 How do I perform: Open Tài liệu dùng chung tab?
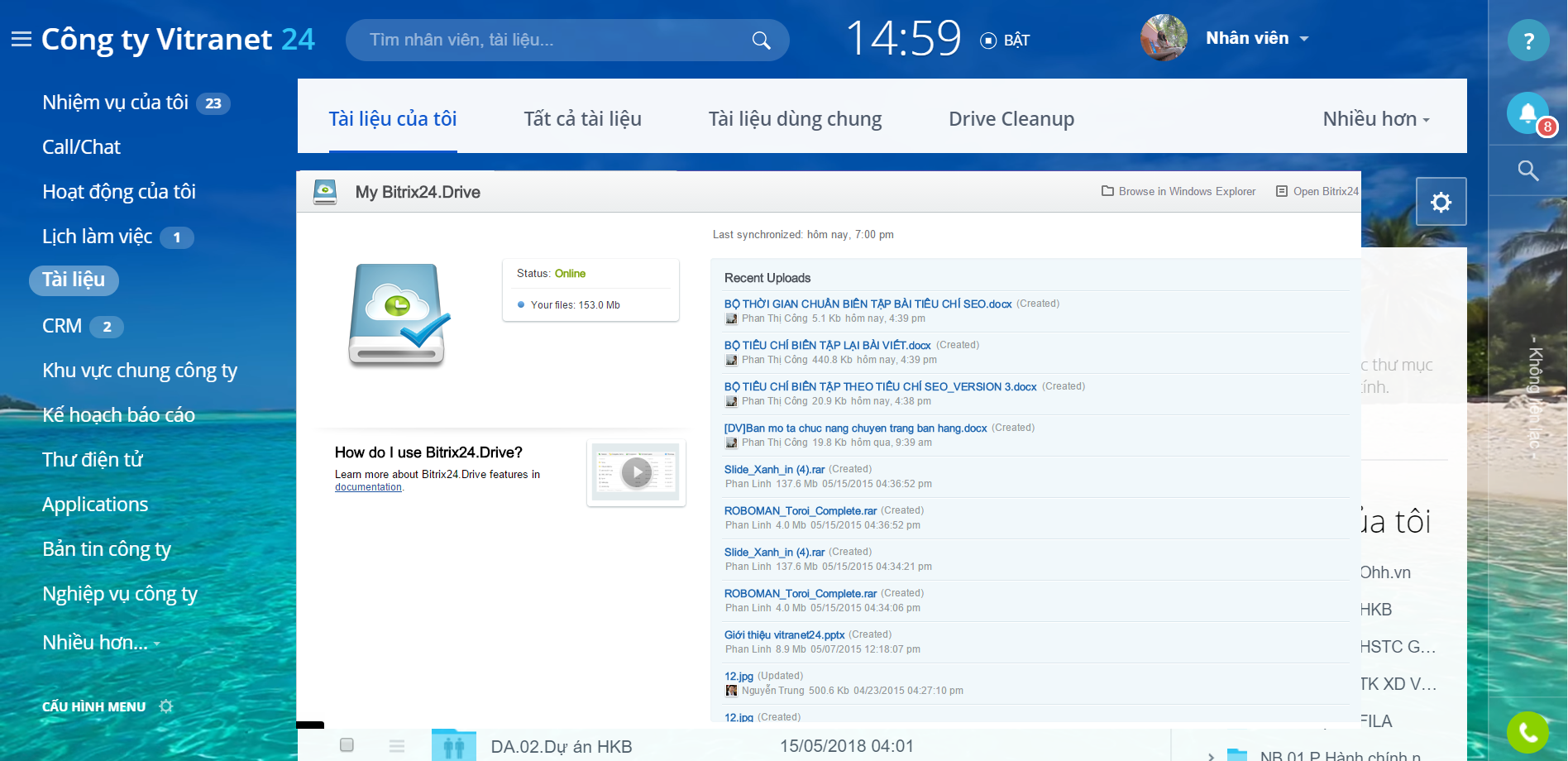pos(795,119)
